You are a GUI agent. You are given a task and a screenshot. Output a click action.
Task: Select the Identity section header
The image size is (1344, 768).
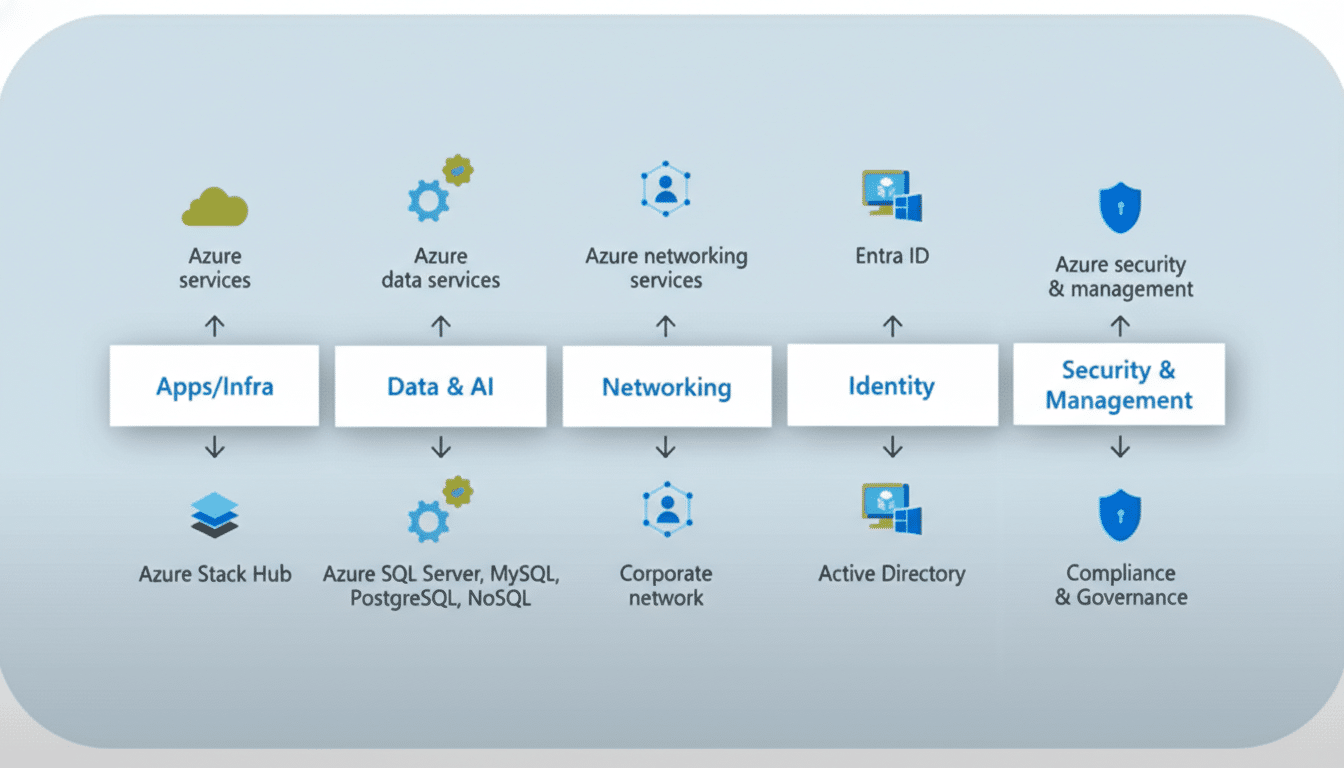pos(892,385)
